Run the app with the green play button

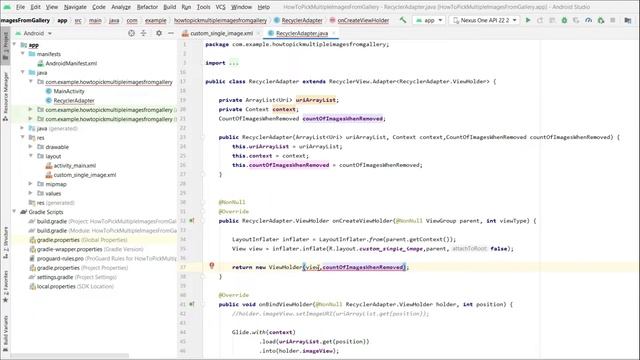[x=528, y=20]
